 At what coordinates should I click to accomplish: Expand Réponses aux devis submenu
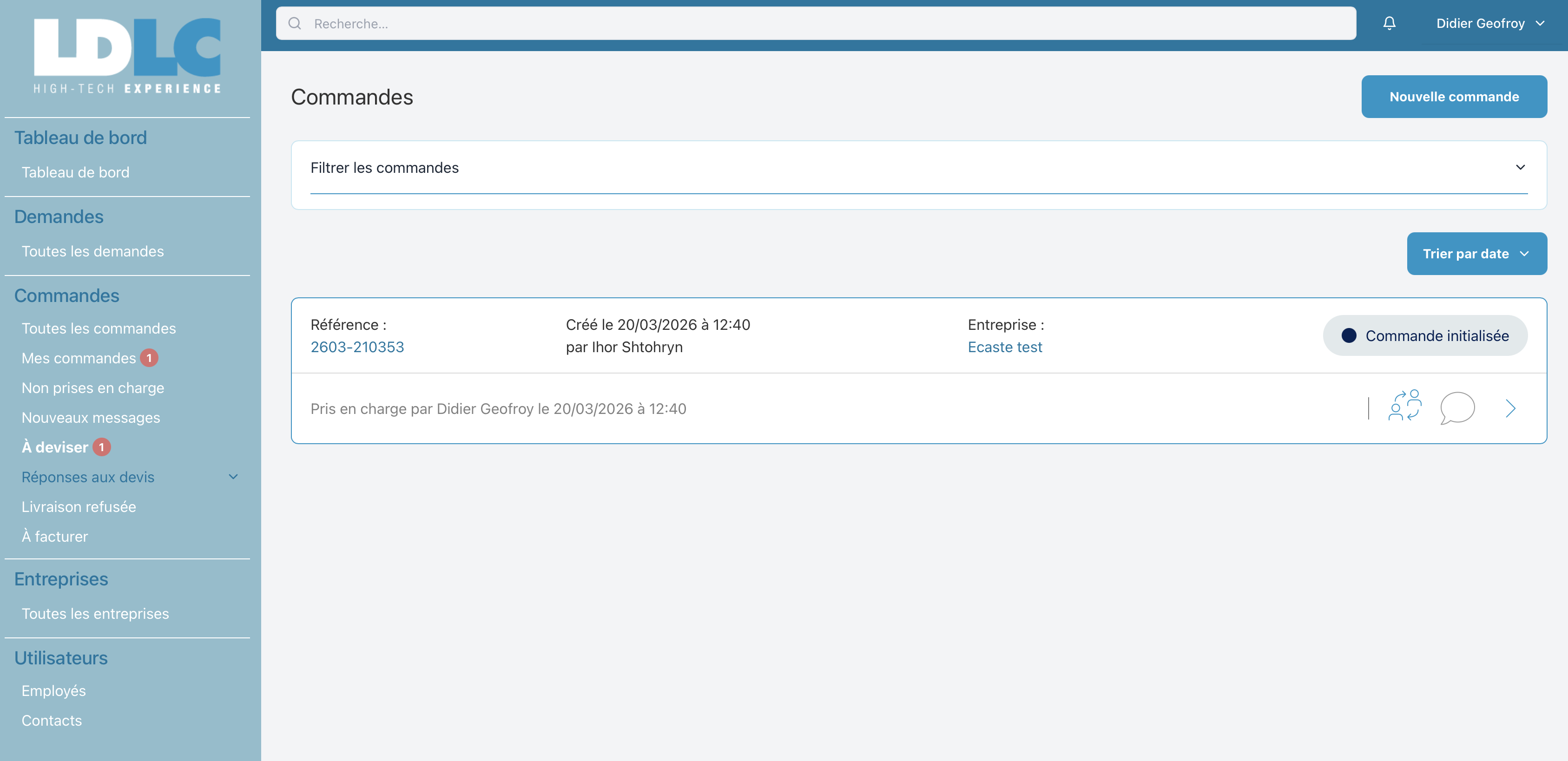[130, 477]
